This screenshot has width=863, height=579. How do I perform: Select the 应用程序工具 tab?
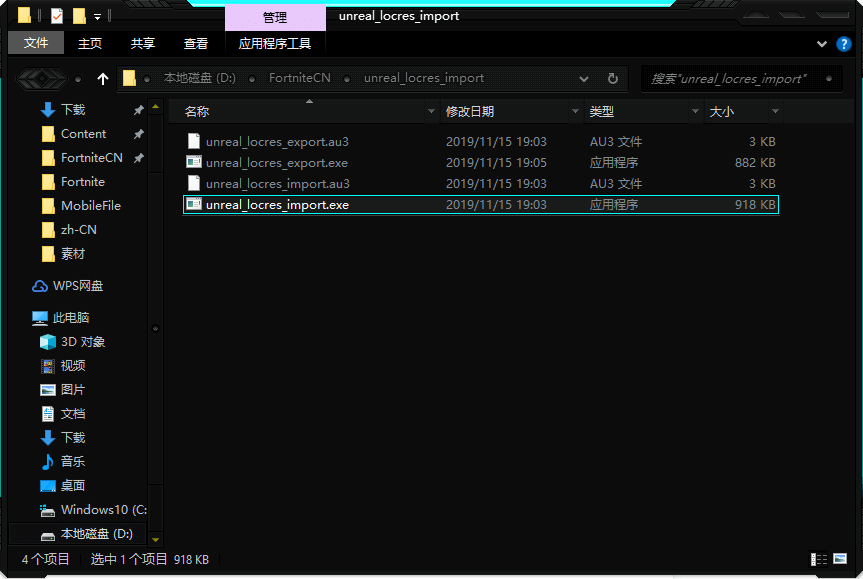pos(275,43)
